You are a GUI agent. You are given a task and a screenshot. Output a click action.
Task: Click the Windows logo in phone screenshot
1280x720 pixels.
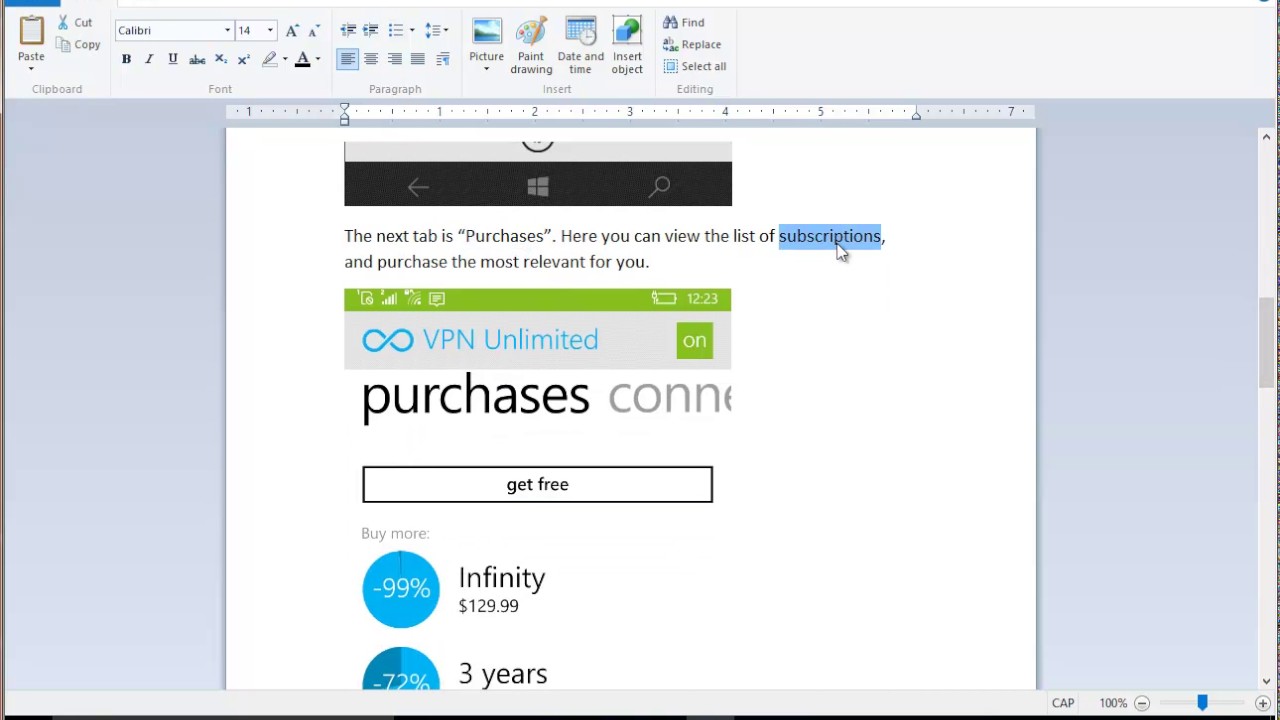(x=538, y=186)
